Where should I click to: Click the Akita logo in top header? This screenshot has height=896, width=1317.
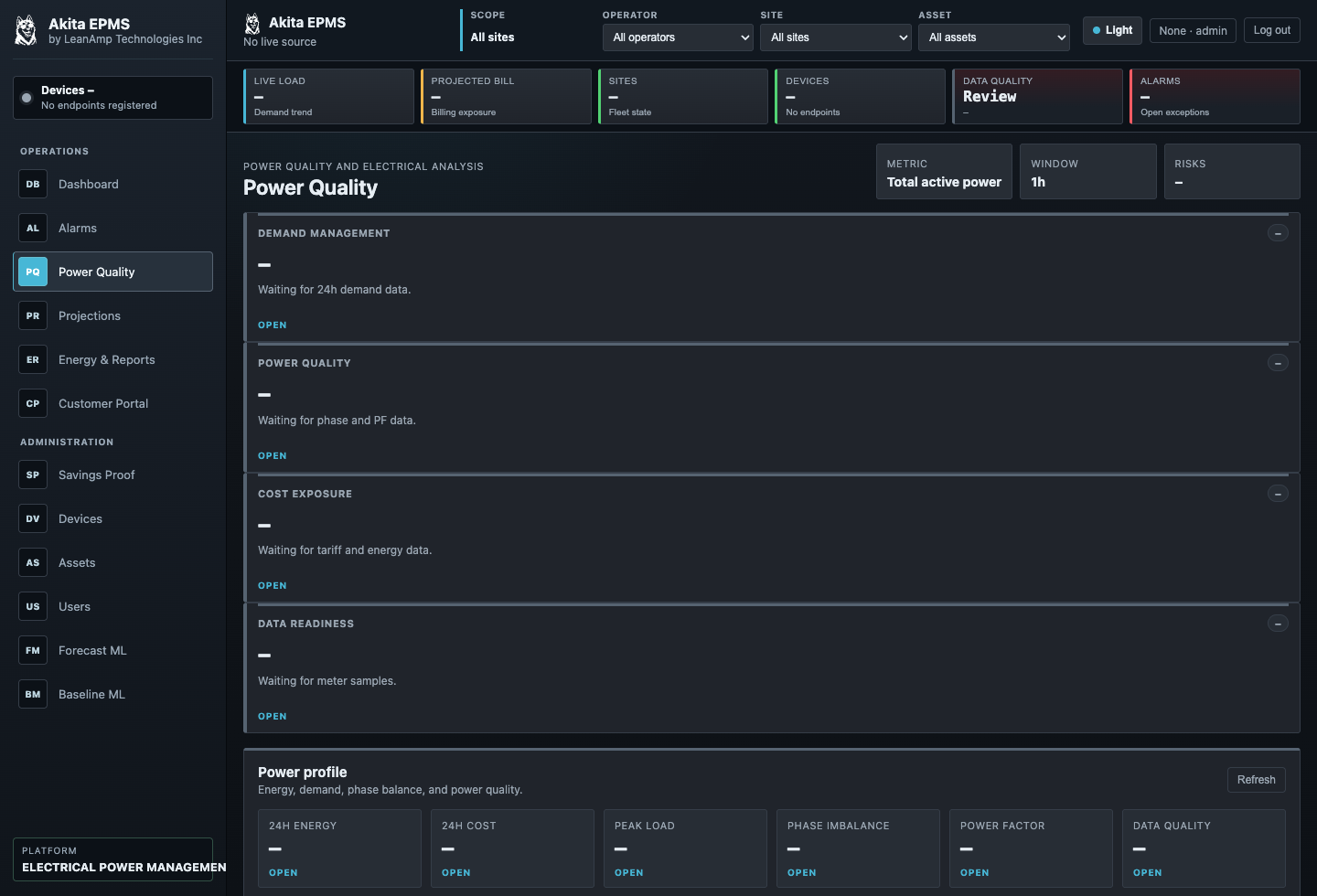(252, 24)
